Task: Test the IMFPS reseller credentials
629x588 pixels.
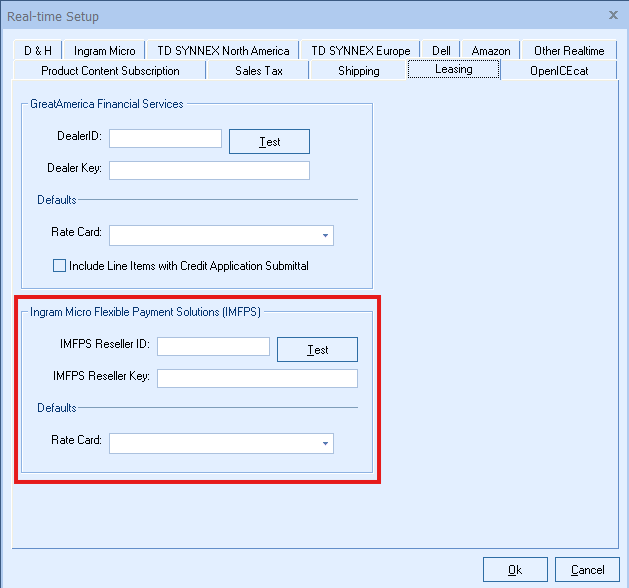Action: coord(317,349)
